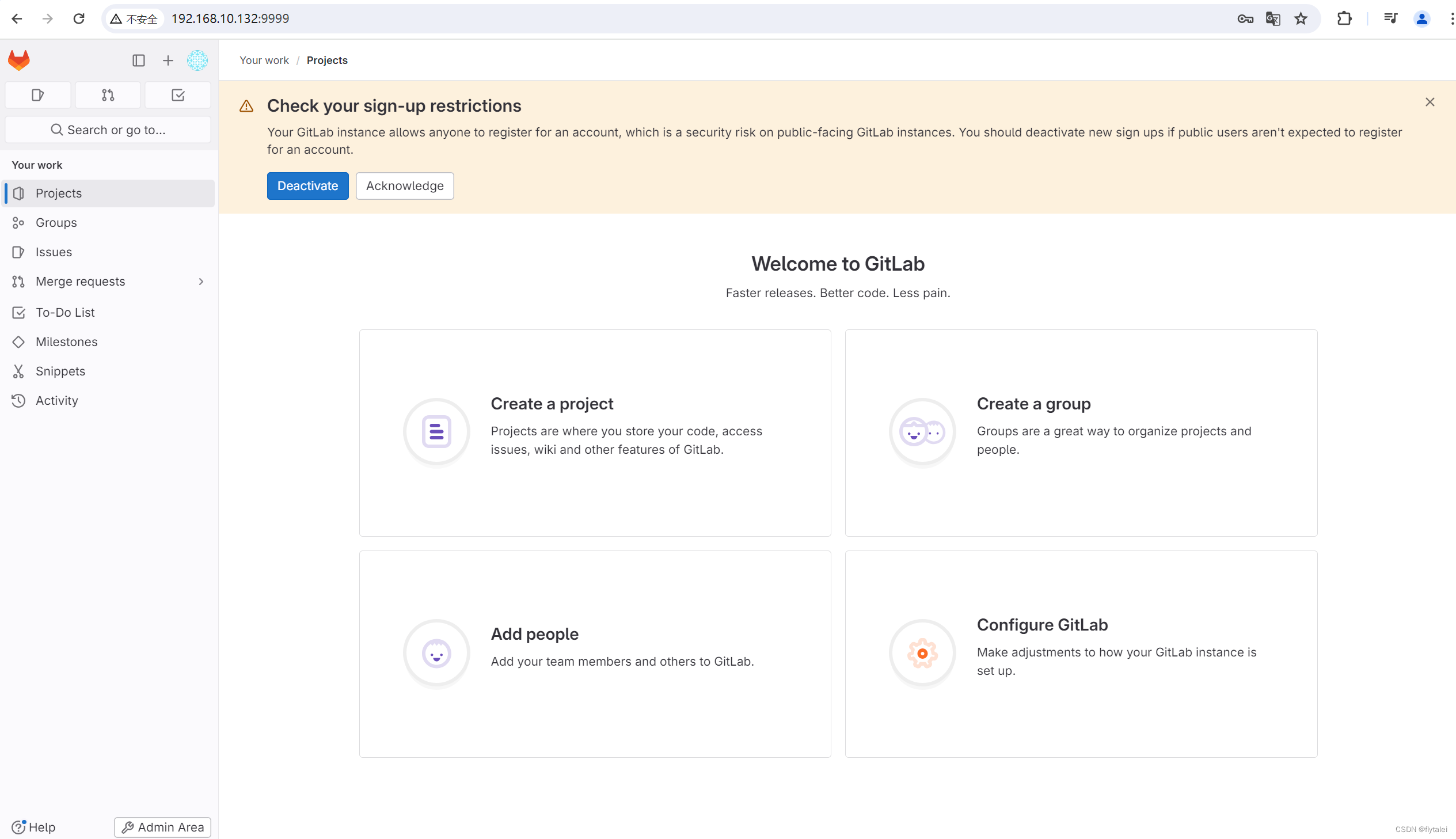This screenshot has width=1456, height=839.
Task: Open Groups in the sidebar
Action: tap(109, 222)
